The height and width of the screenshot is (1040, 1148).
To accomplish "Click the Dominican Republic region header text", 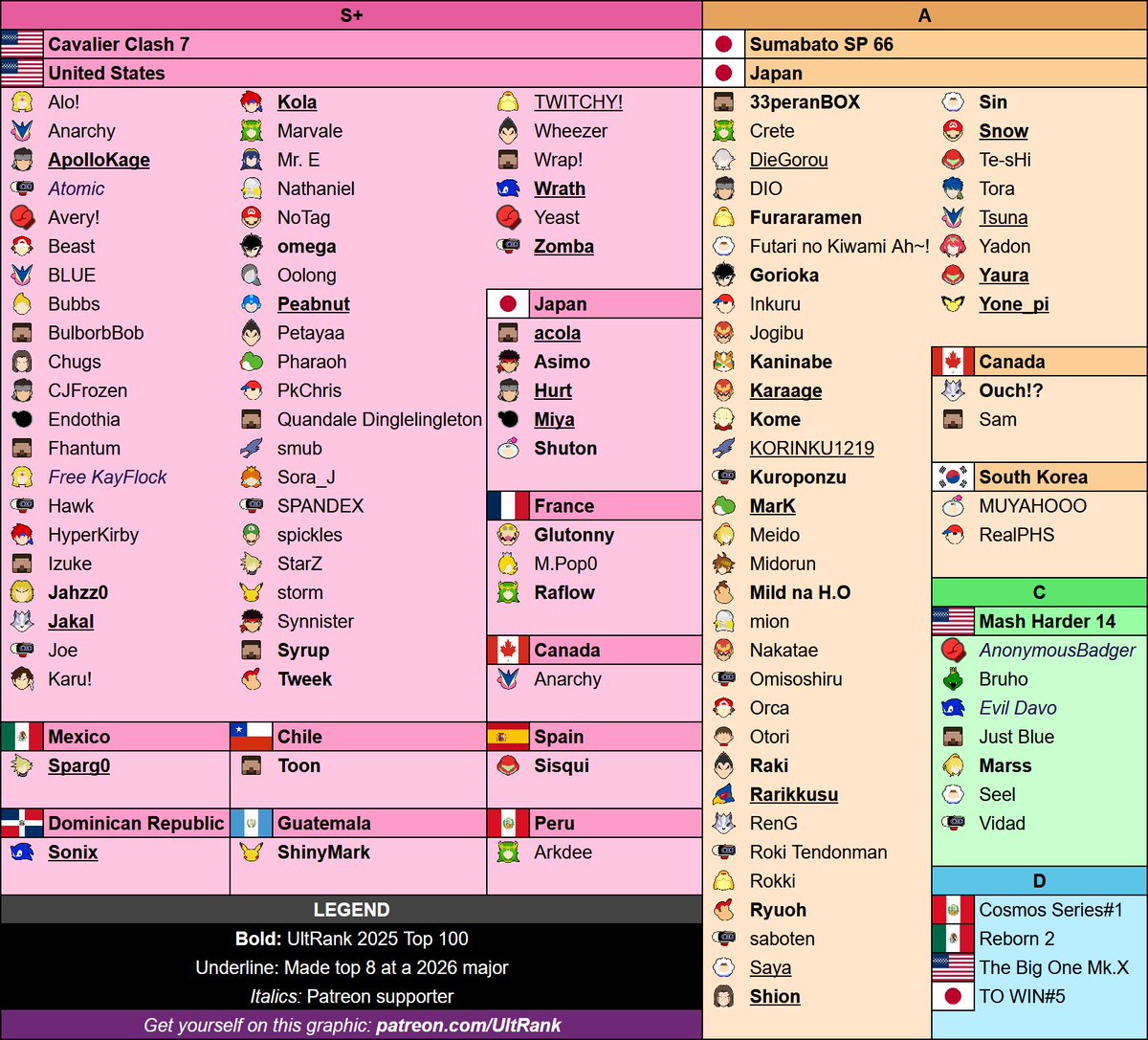I will 136,823.
